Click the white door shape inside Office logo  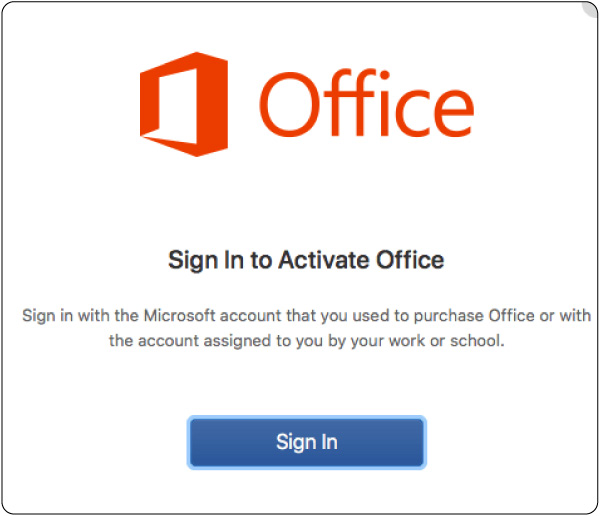(x=178, y=105)
